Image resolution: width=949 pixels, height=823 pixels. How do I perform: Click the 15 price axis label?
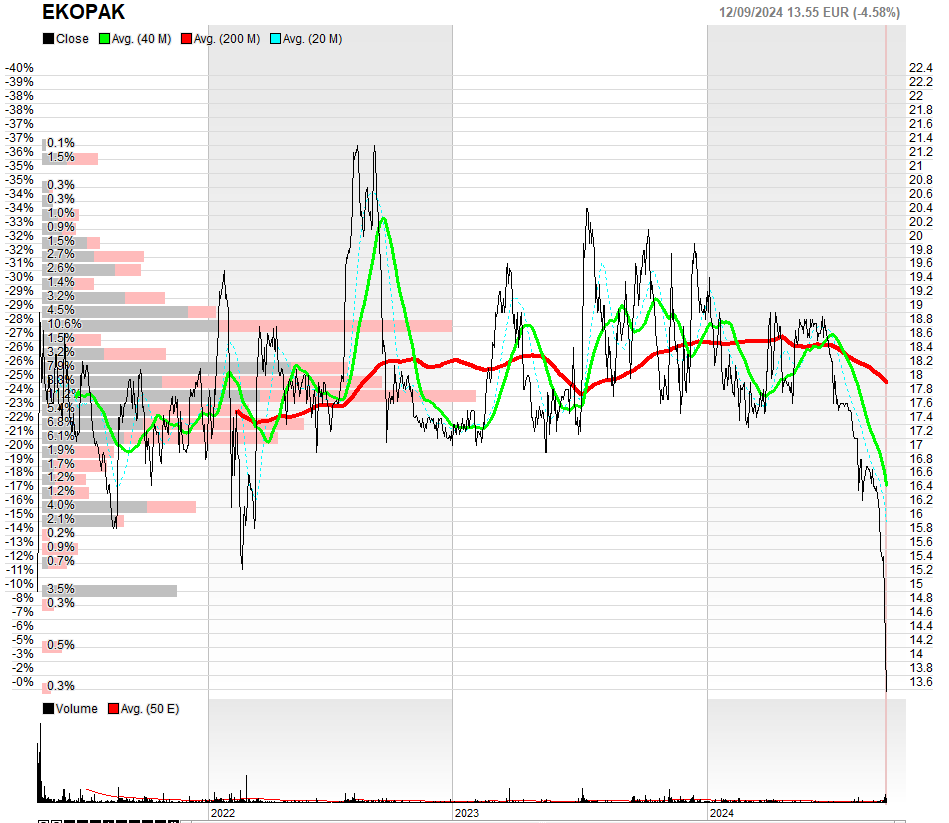tap(916, 584)
